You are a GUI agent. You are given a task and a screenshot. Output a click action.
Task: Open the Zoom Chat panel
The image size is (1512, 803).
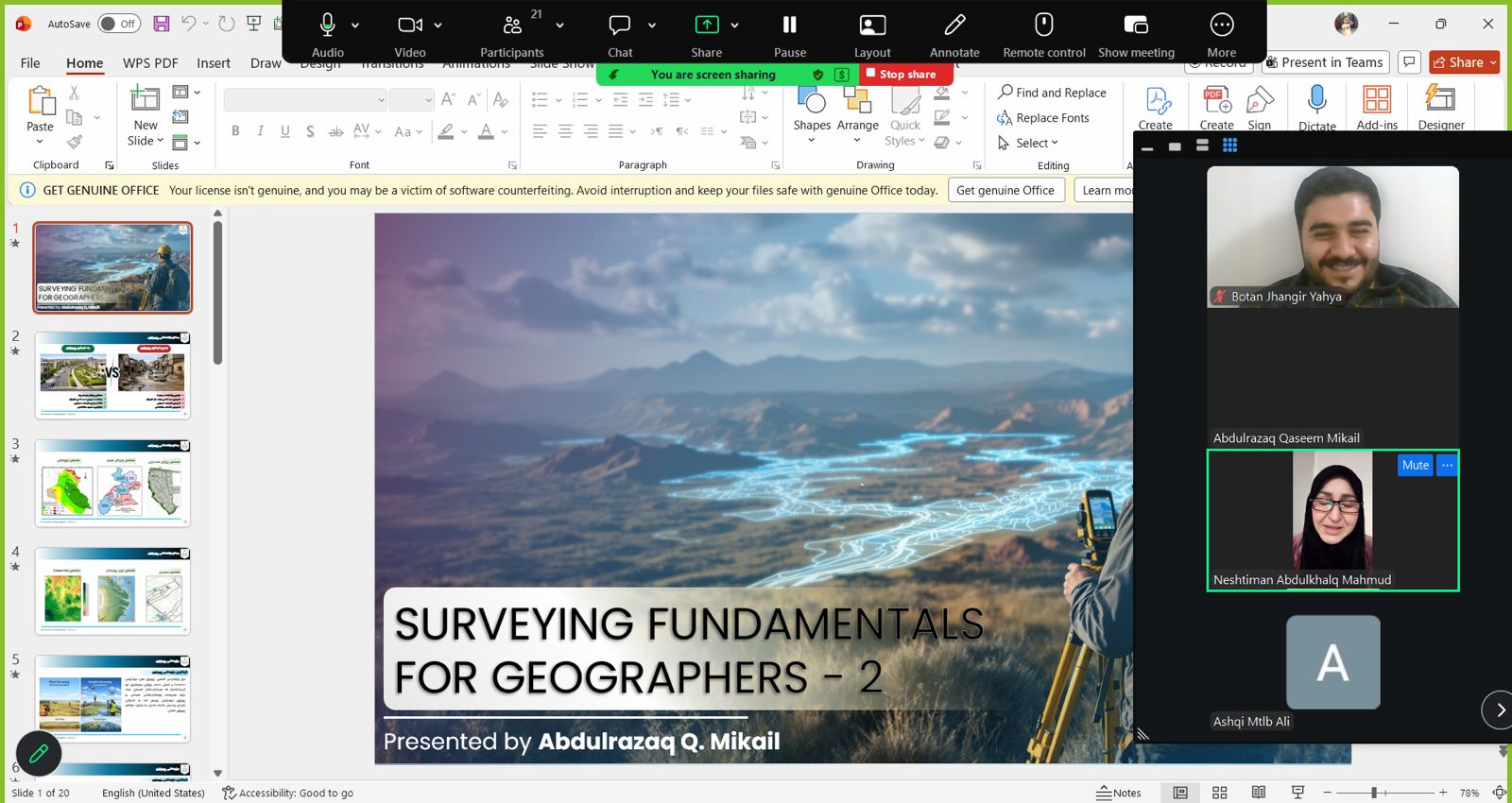click(619, 26)
